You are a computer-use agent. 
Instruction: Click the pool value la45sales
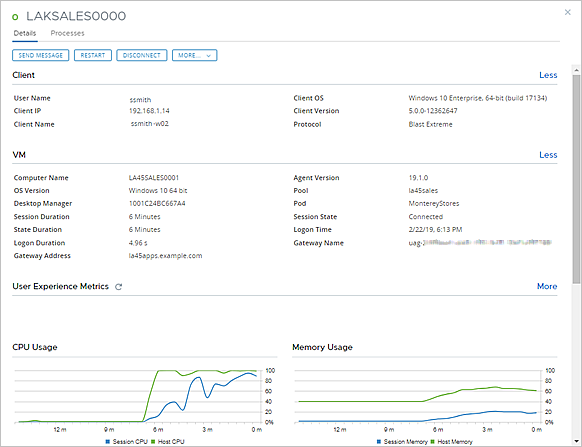423,190
